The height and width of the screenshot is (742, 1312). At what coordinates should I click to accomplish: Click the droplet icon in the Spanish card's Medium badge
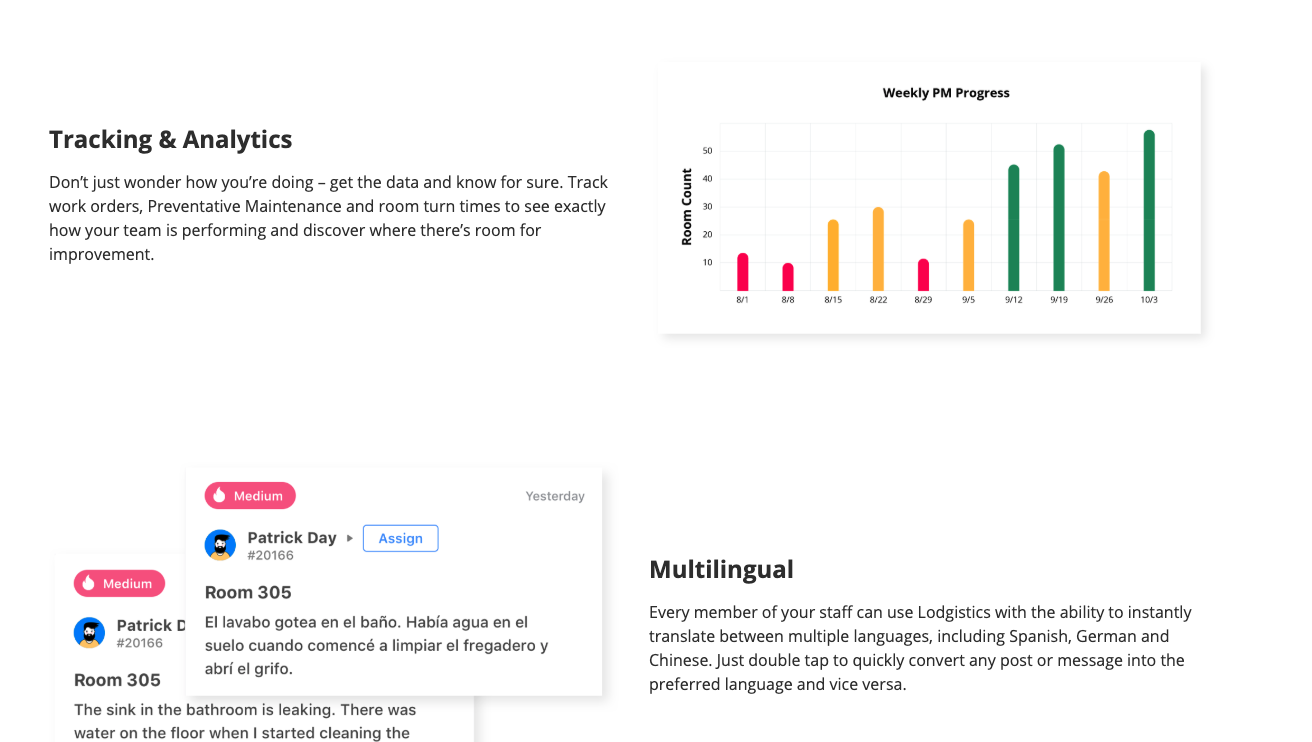tap(219, 496)
